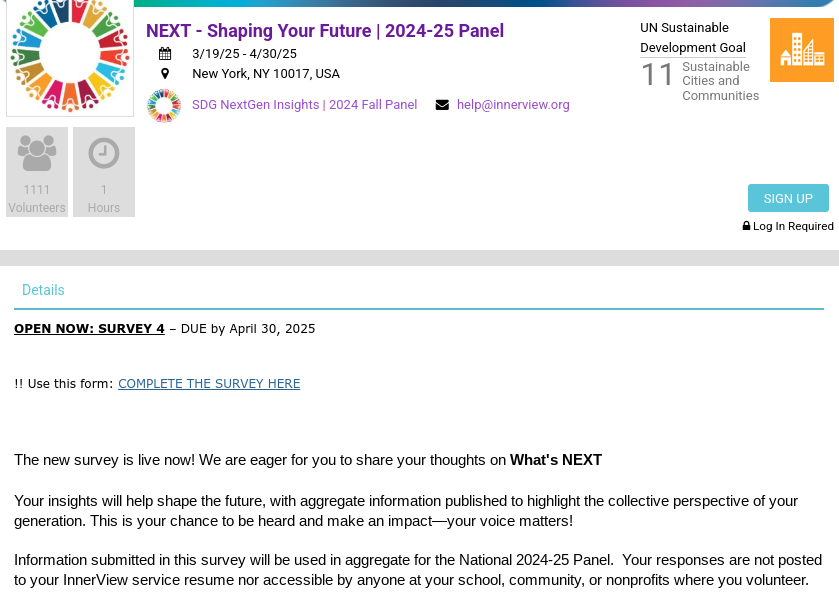Image resolution: width=839 pixels, height=615 pixels.
Task: Click the OPEN NOW: SURVEY 4 heading
Action: tap(89, 328)
